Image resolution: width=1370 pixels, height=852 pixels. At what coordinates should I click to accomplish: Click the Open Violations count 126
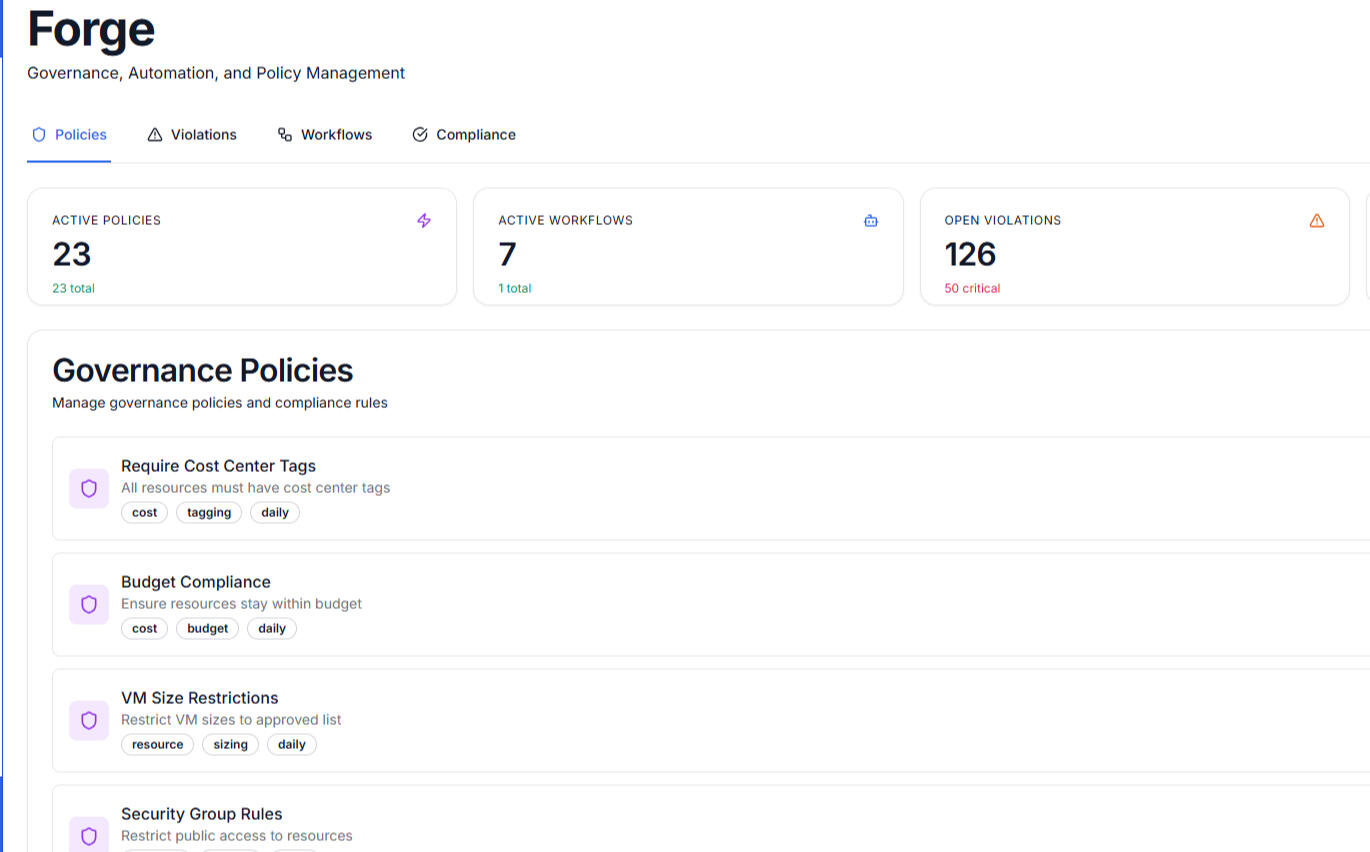tap(970, 254)
